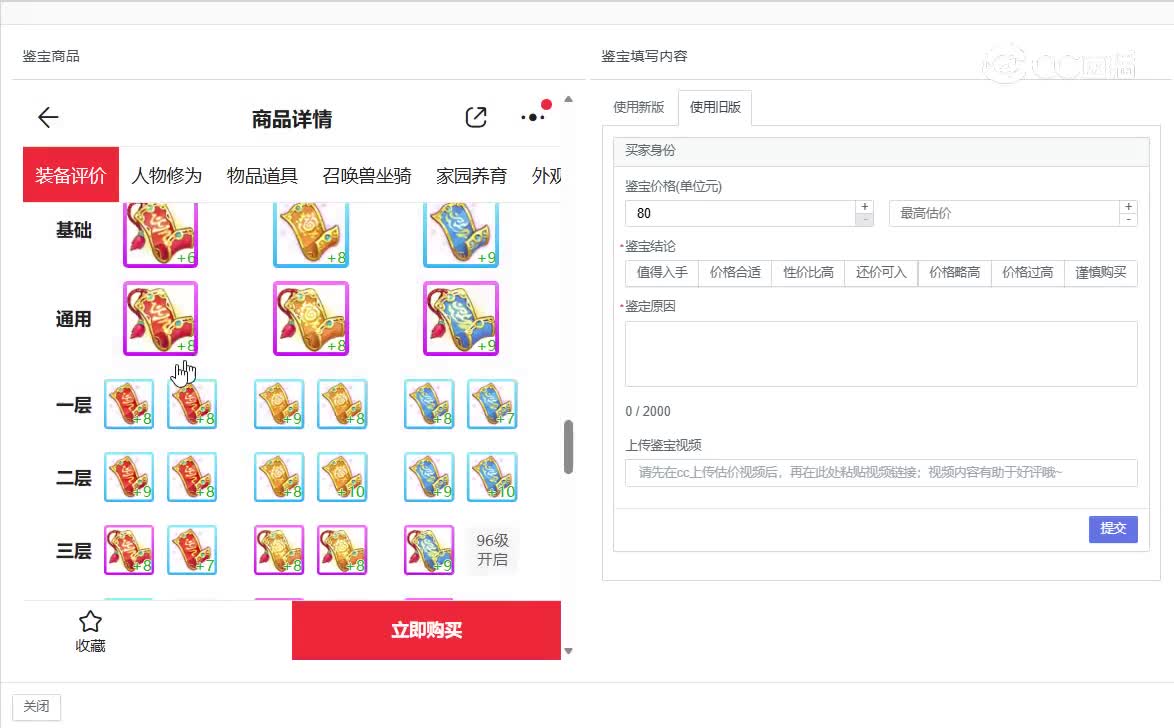This screenshot has width=1174, height=728.
Task: Open the 装备评价 tab
Action: pos(70,175)
